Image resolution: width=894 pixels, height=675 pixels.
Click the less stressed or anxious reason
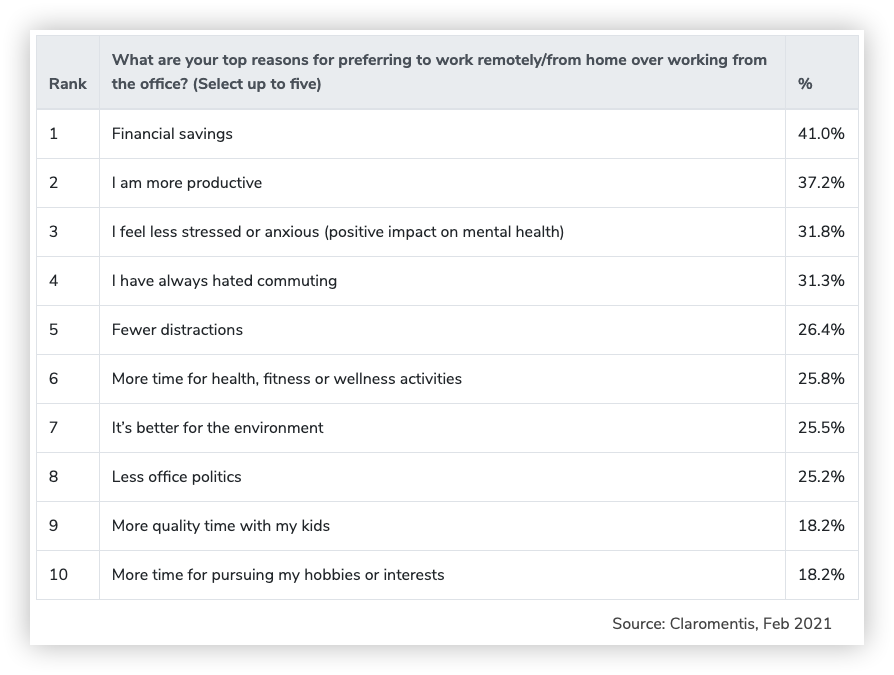pos(338,232)
